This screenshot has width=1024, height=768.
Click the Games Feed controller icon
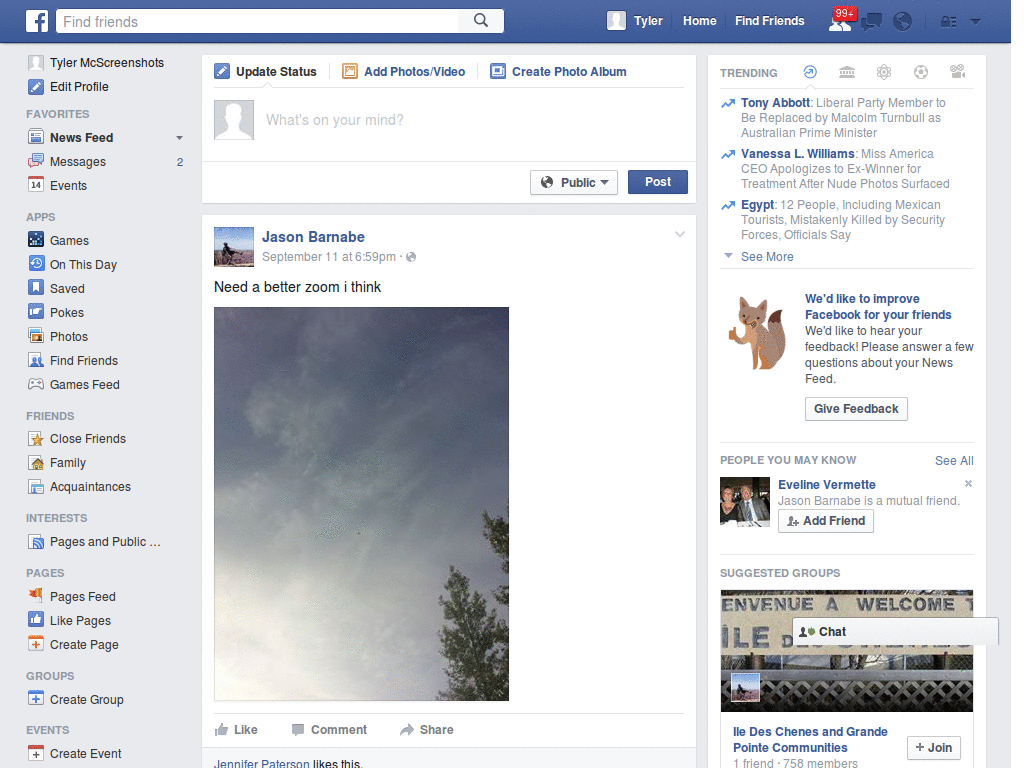click(36, 384)
